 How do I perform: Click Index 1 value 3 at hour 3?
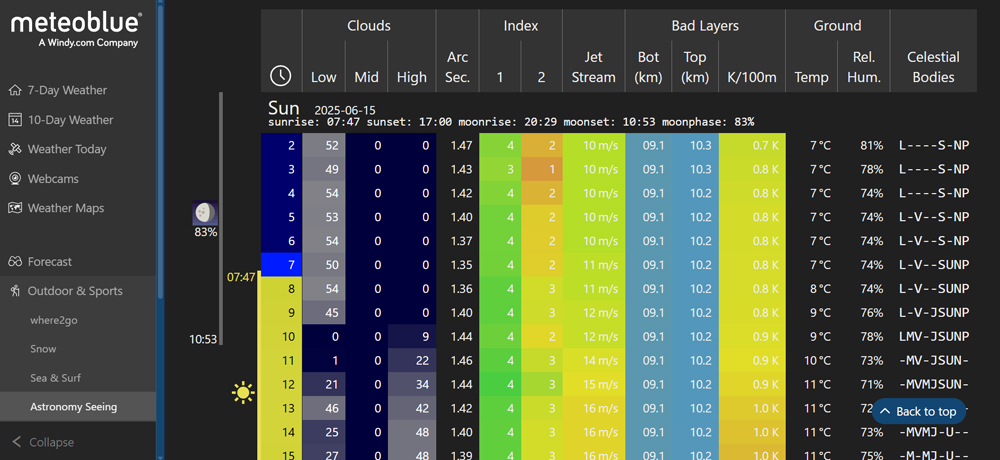pyautogui.click(x=500, y=169)
